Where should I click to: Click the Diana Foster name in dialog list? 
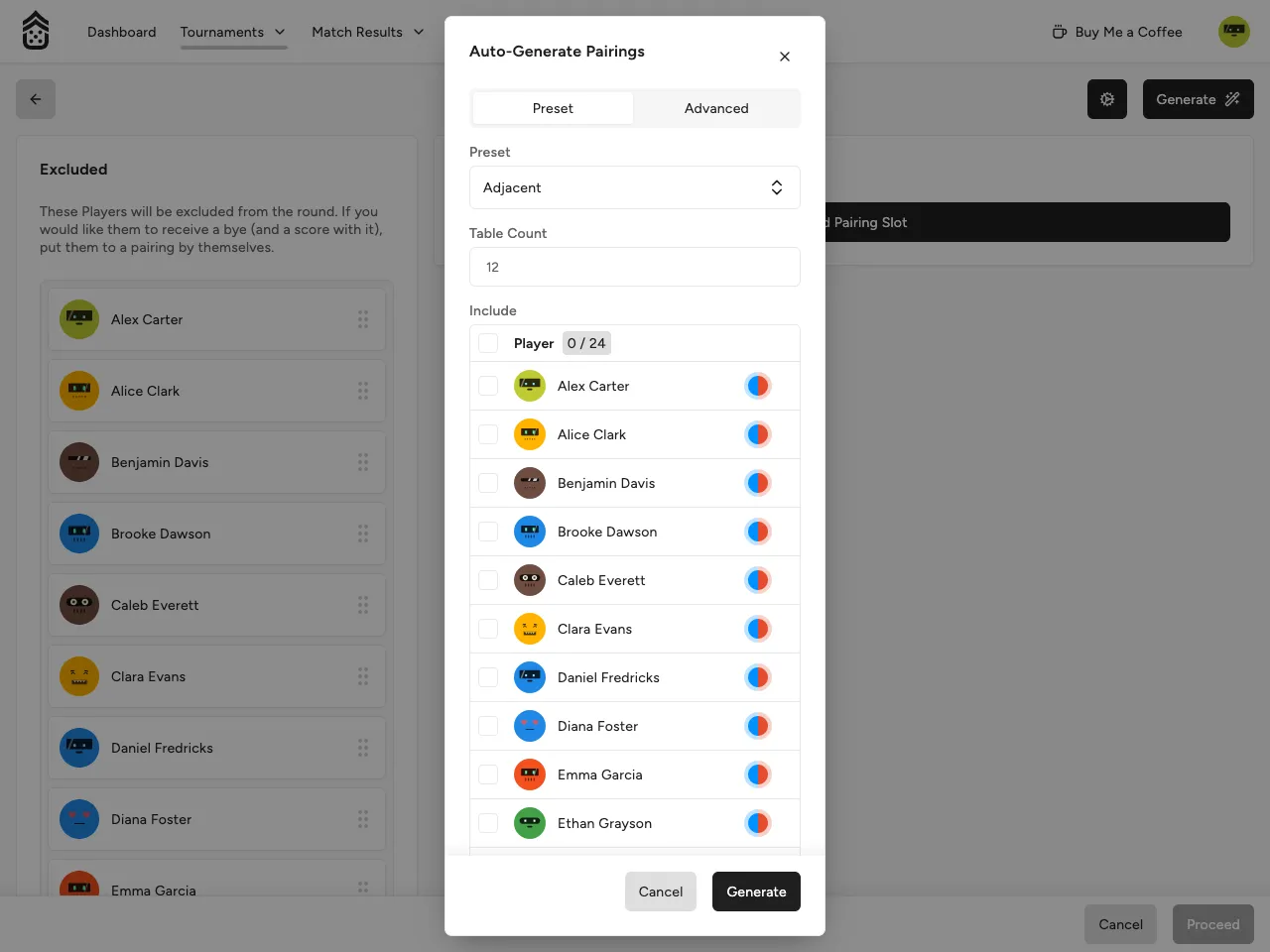(597, 726)
